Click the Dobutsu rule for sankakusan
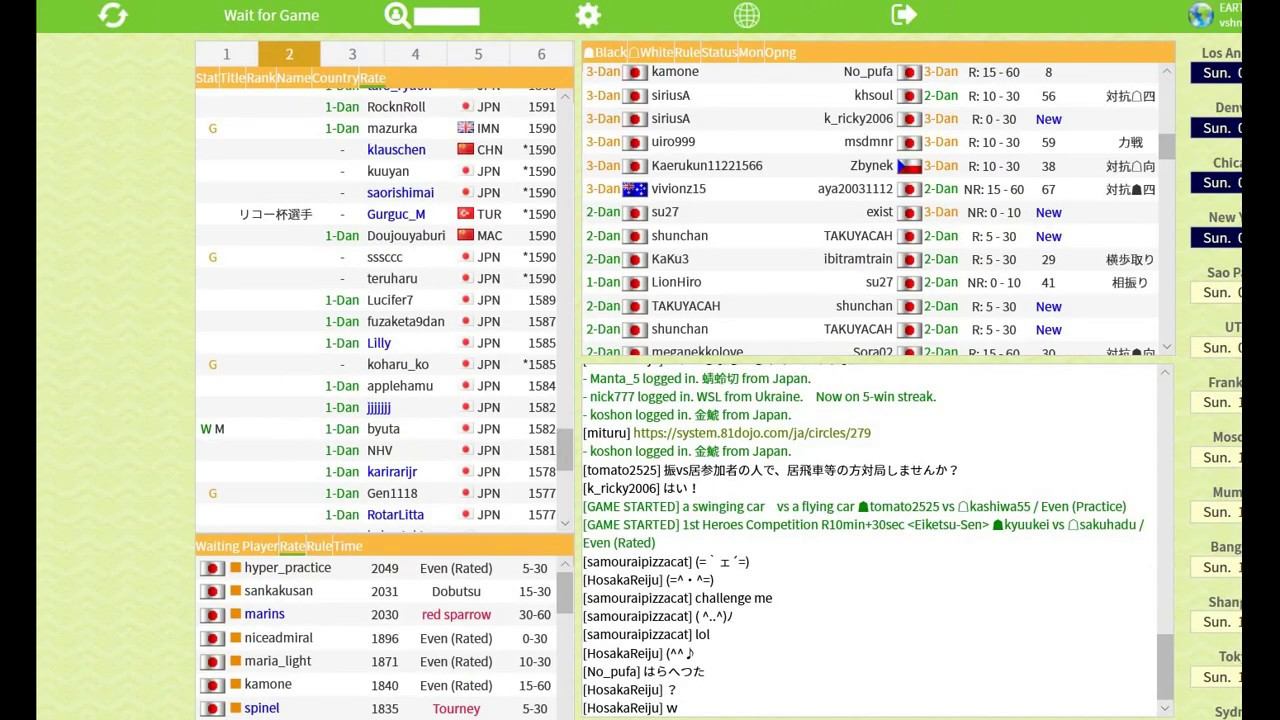Viewport: 1280px width, 720px height. point(456,591)
